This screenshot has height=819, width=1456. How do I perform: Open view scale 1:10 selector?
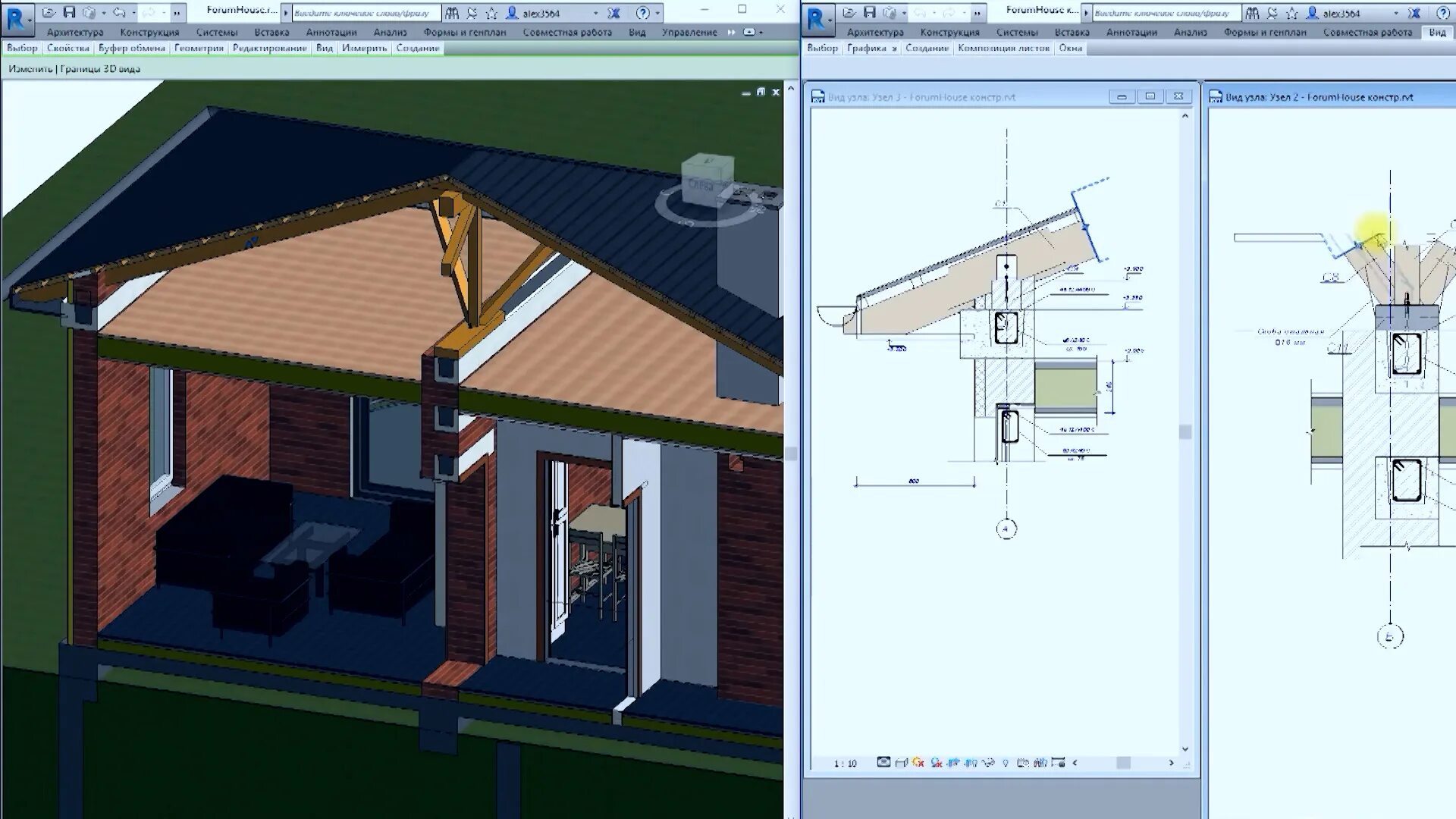pyautogui.click(x=845, y=763)
